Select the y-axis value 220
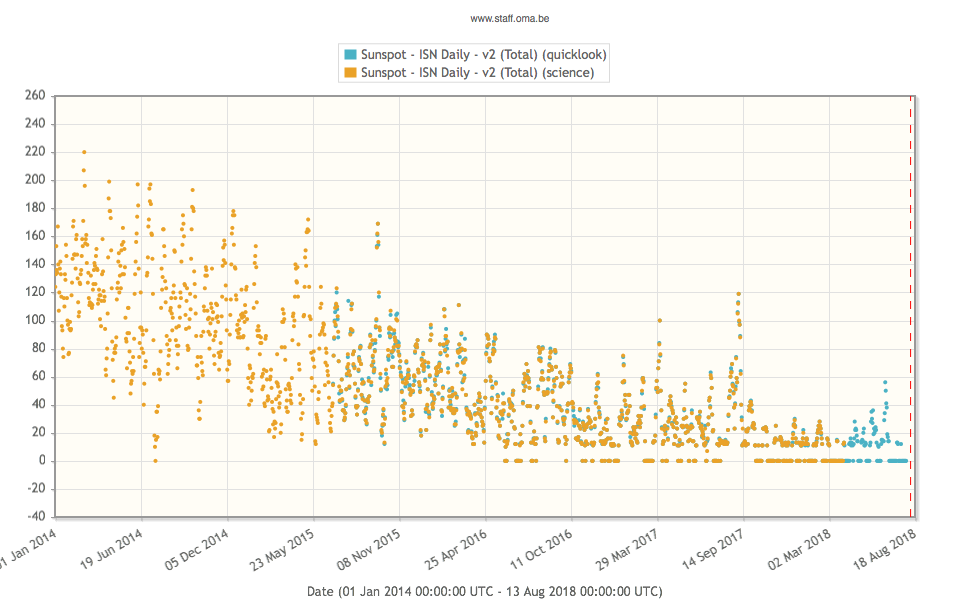This screenshot has width=970, height=600. tap(35, 152)
